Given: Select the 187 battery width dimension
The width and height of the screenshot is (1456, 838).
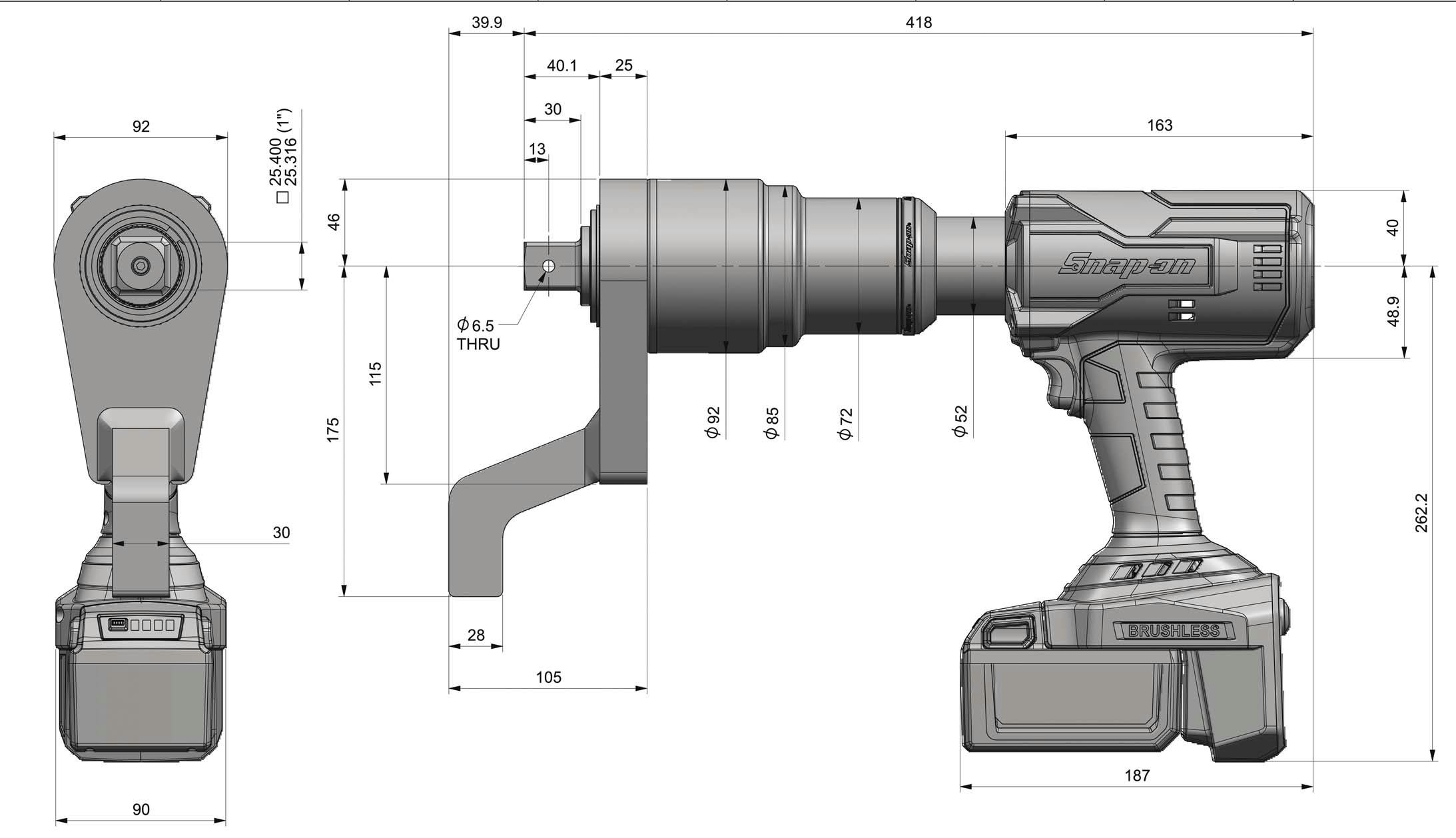Looking at the screenshot, I should (x=1137, y=775).
